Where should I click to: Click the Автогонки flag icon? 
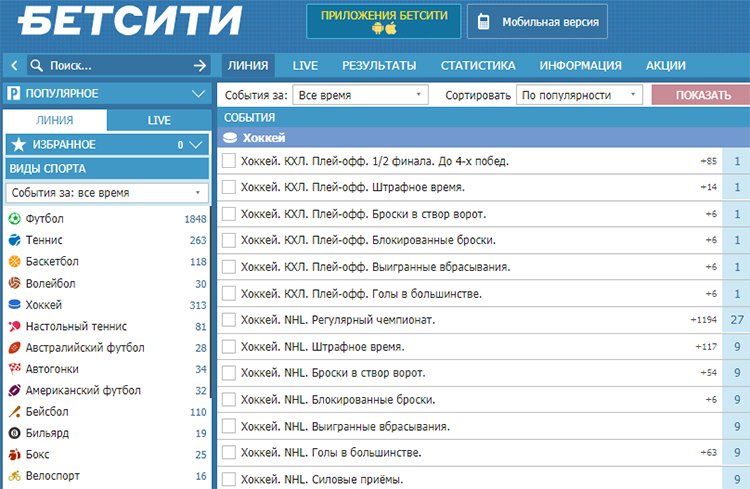click(14, 369)
